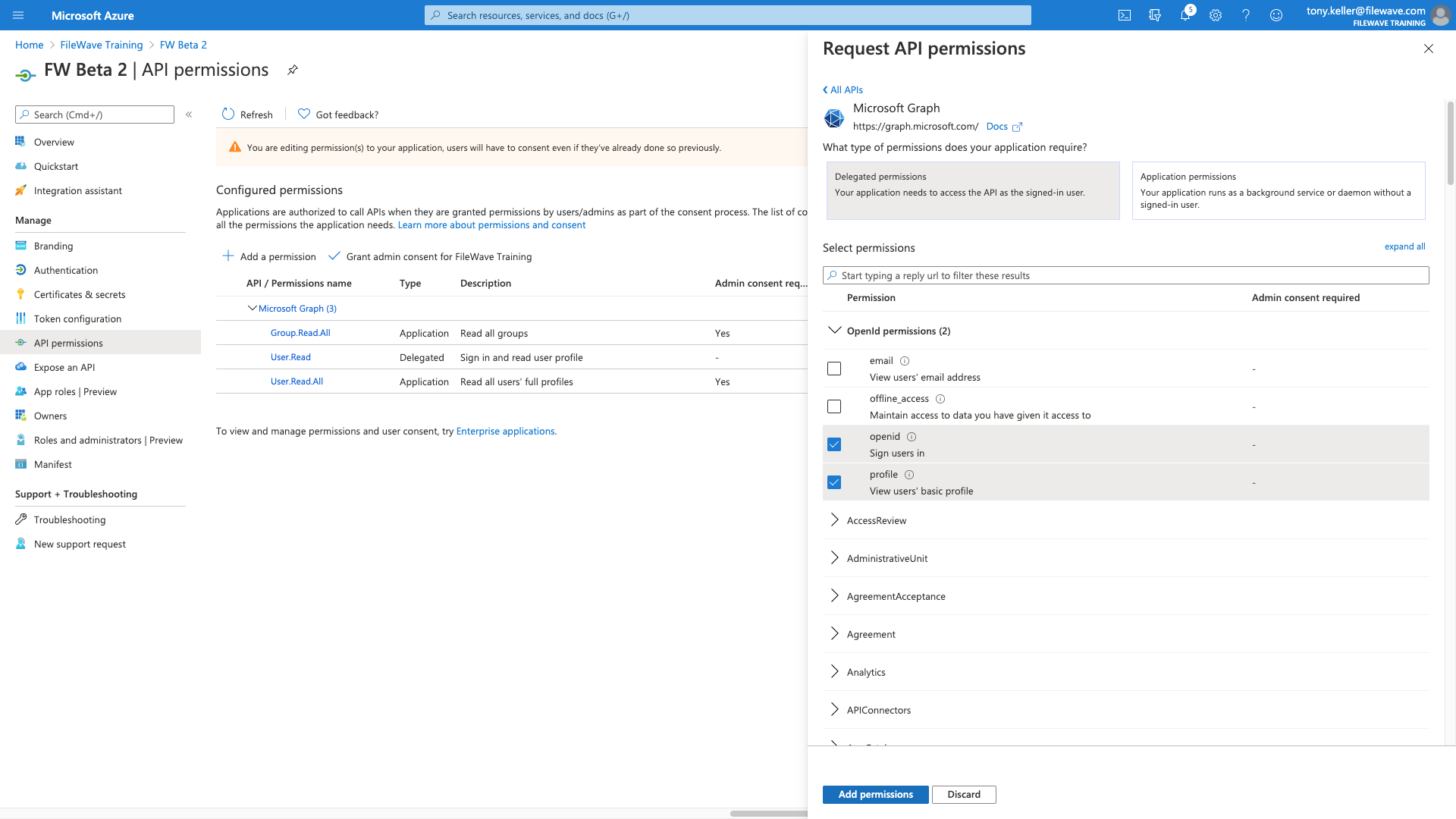This screenshot has height=819, width=1456.
Task: Open the help question mark menu
Action: 1246,15
